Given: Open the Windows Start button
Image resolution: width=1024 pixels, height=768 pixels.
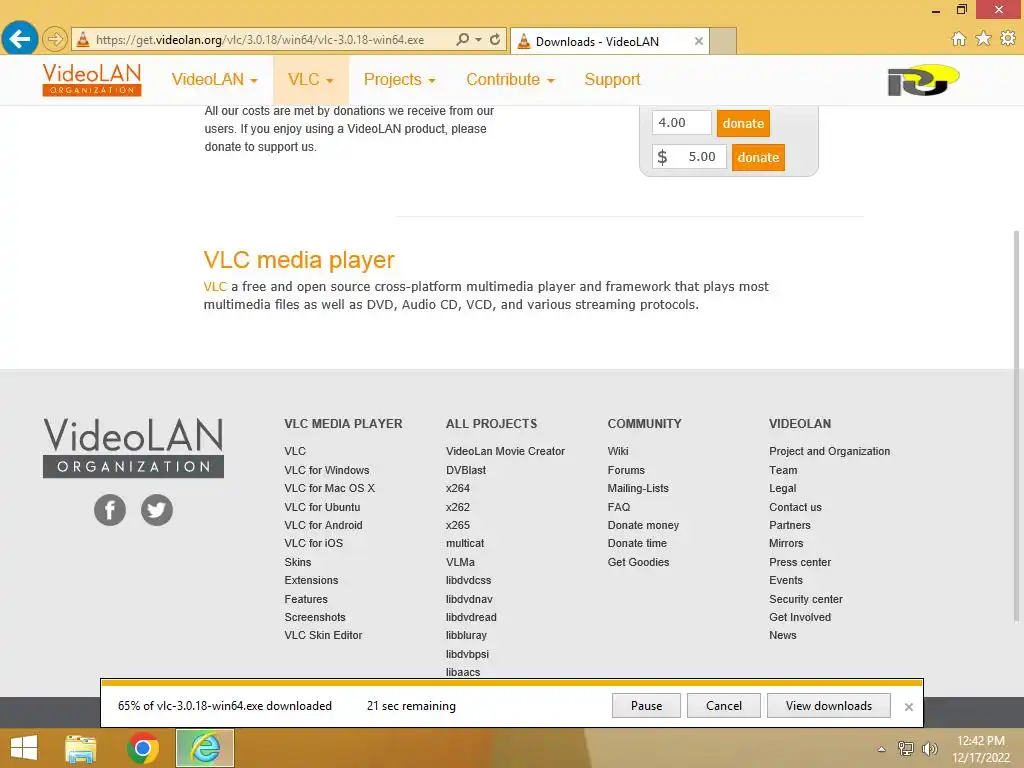Looking at the screenshot, I should point(24,748).
